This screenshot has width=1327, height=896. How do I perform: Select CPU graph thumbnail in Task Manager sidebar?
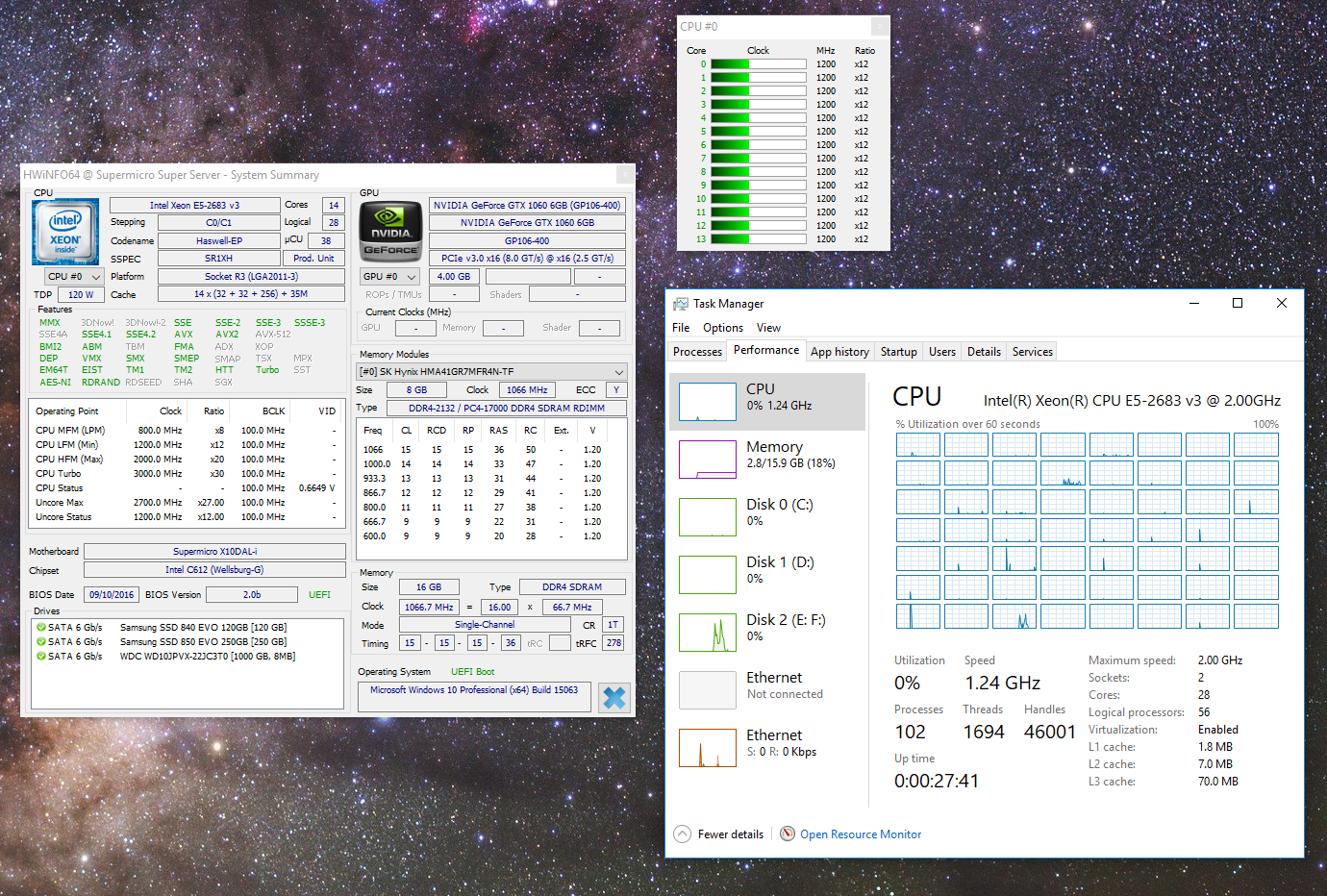pyautogui.click(x=708, y=401)
